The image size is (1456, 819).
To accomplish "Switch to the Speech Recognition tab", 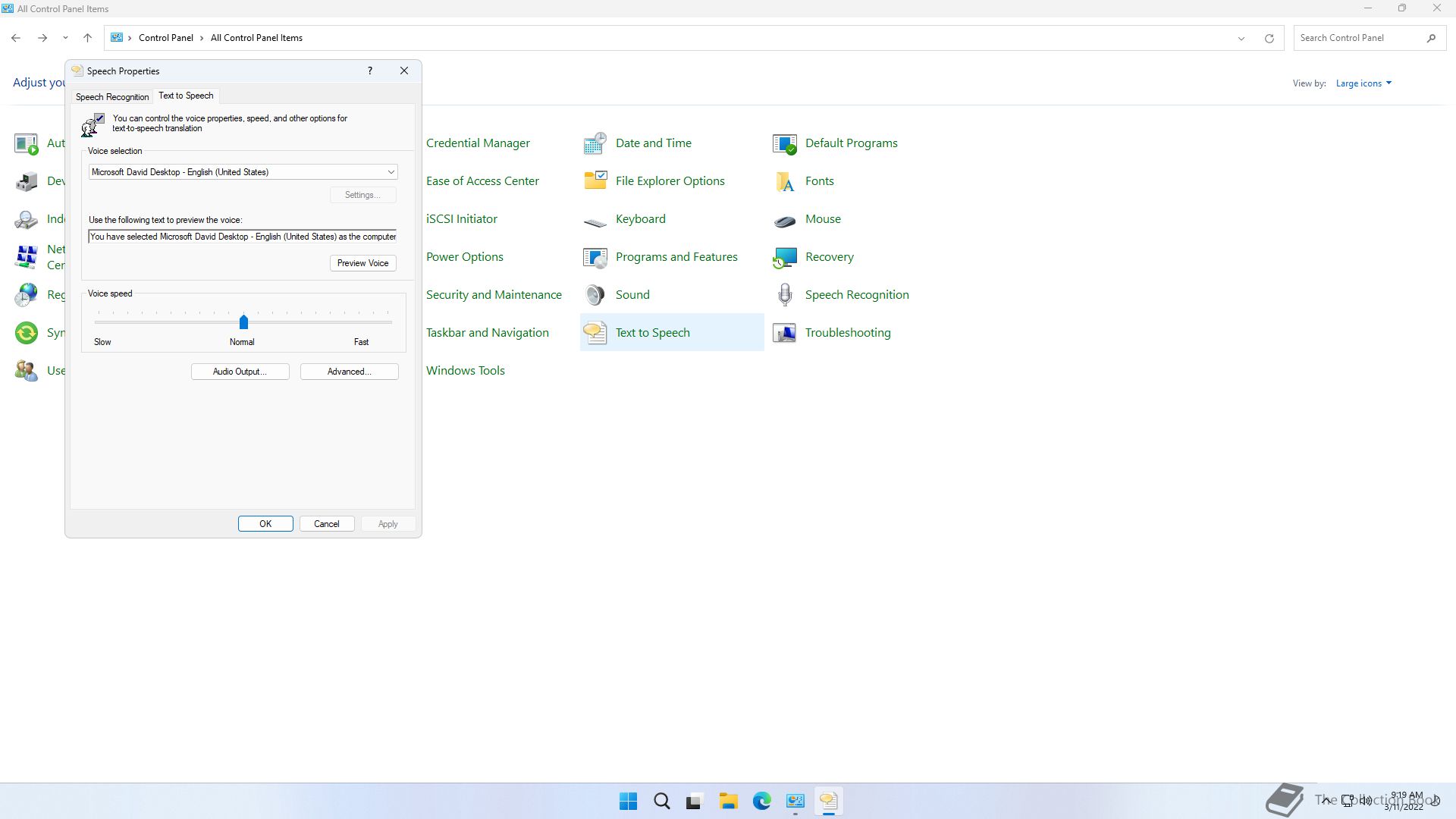I will click(112, 97).
